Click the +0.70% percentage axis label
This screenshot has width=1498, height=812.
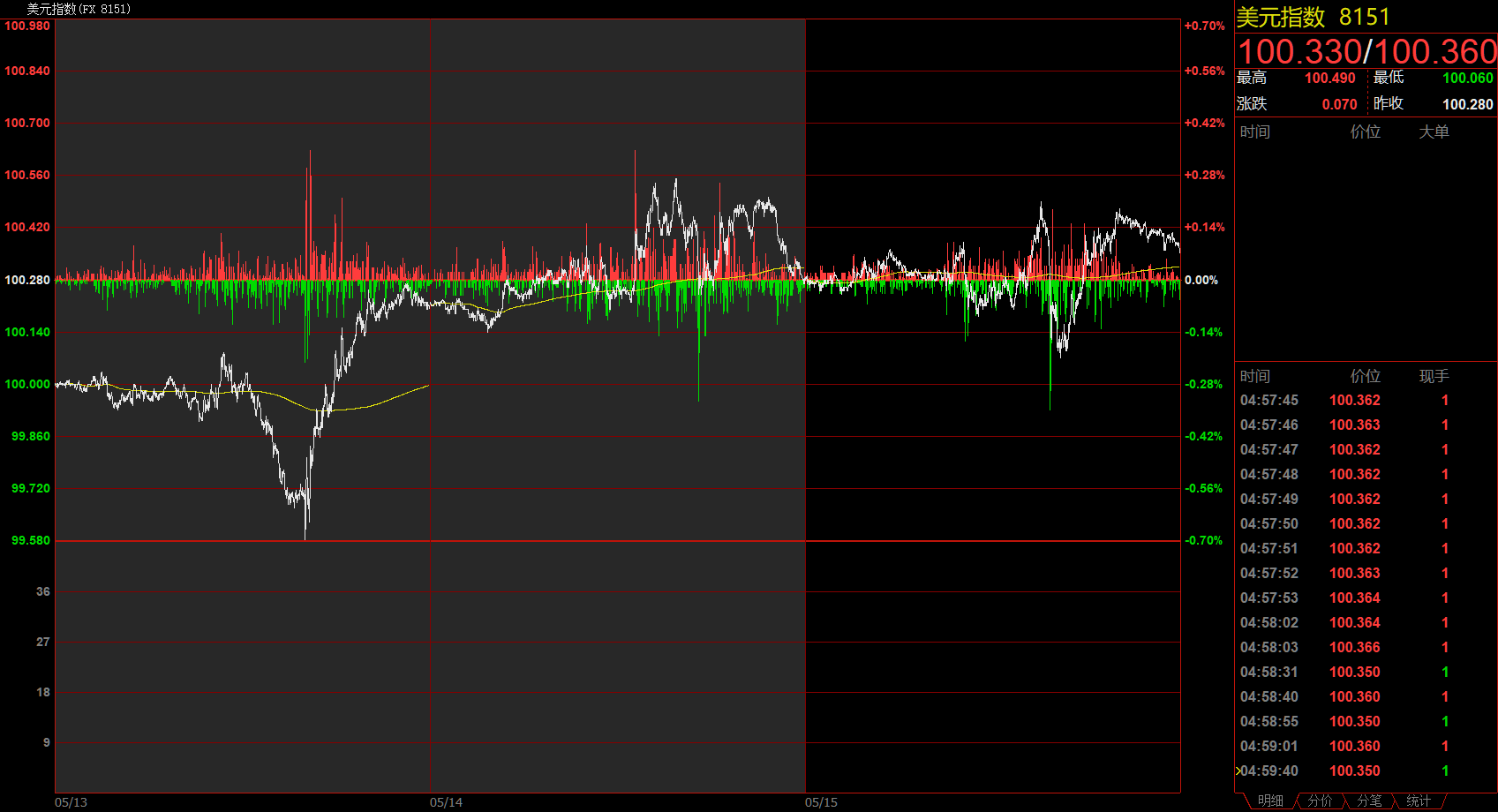coord(1205,26)
